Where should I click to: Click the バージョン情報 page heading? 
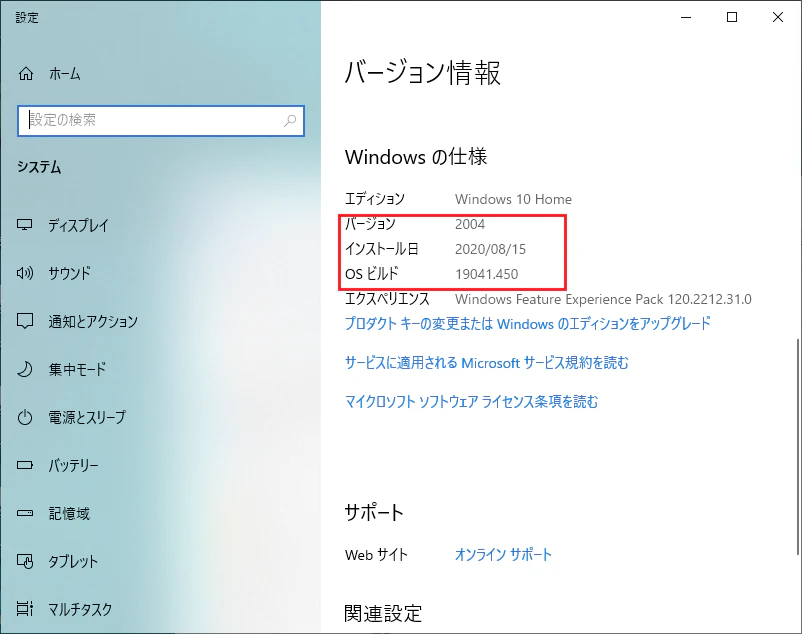pyautogui.click(x=422, y=73)
